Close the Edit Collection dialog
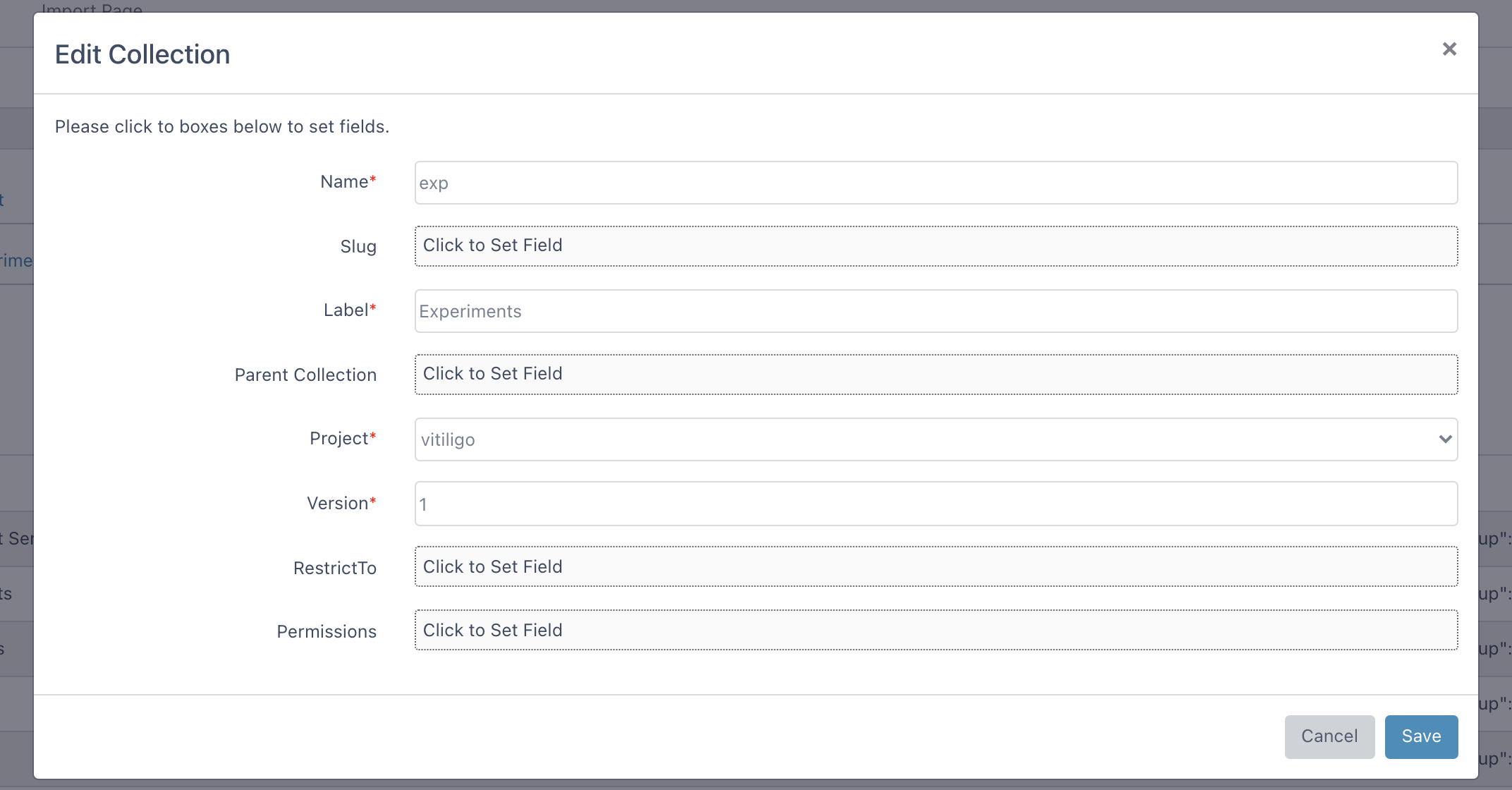 pos(1449,49)
